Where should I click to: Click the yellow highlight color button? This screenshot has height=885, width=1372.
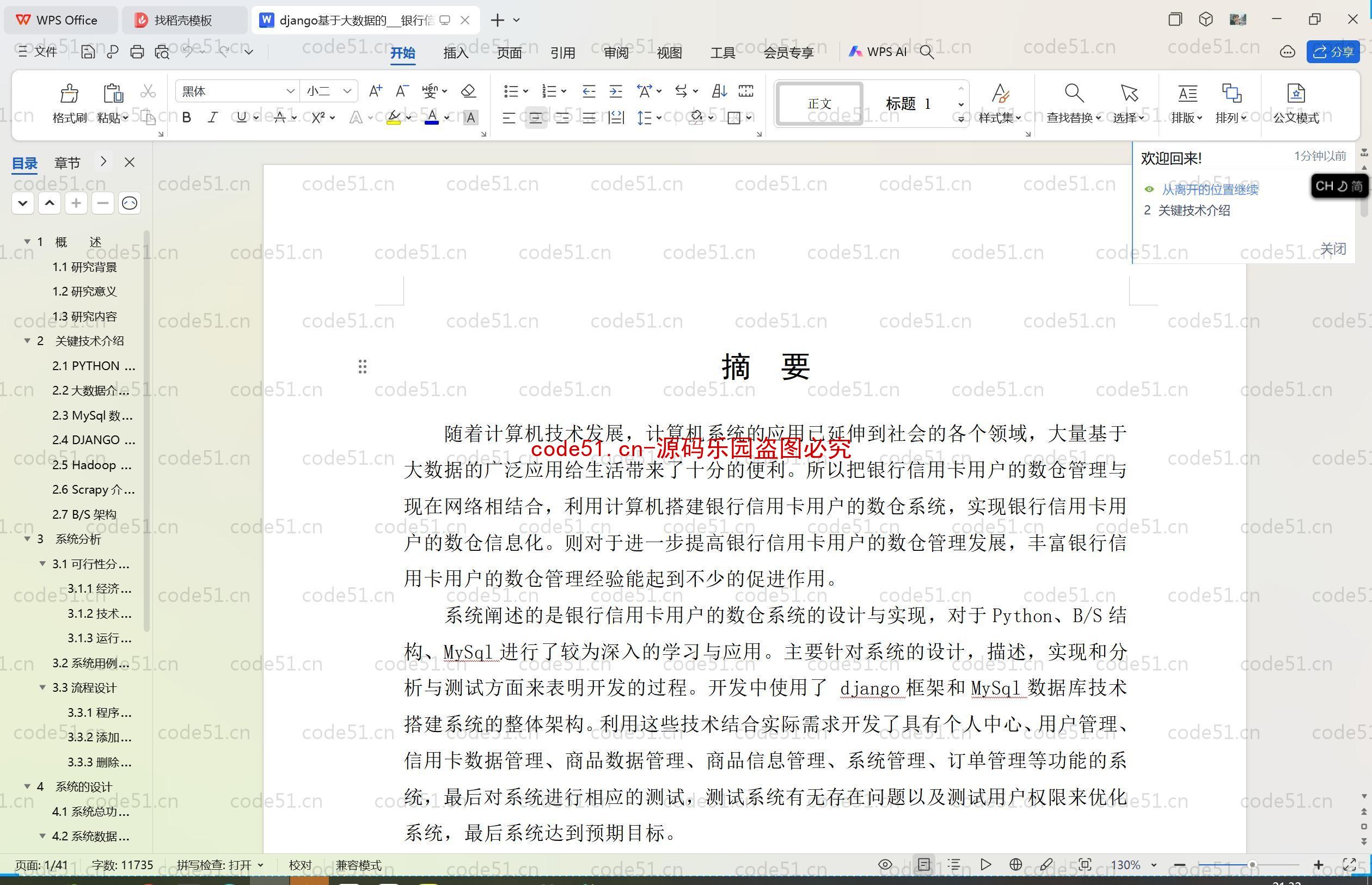(x=394, y=118)
